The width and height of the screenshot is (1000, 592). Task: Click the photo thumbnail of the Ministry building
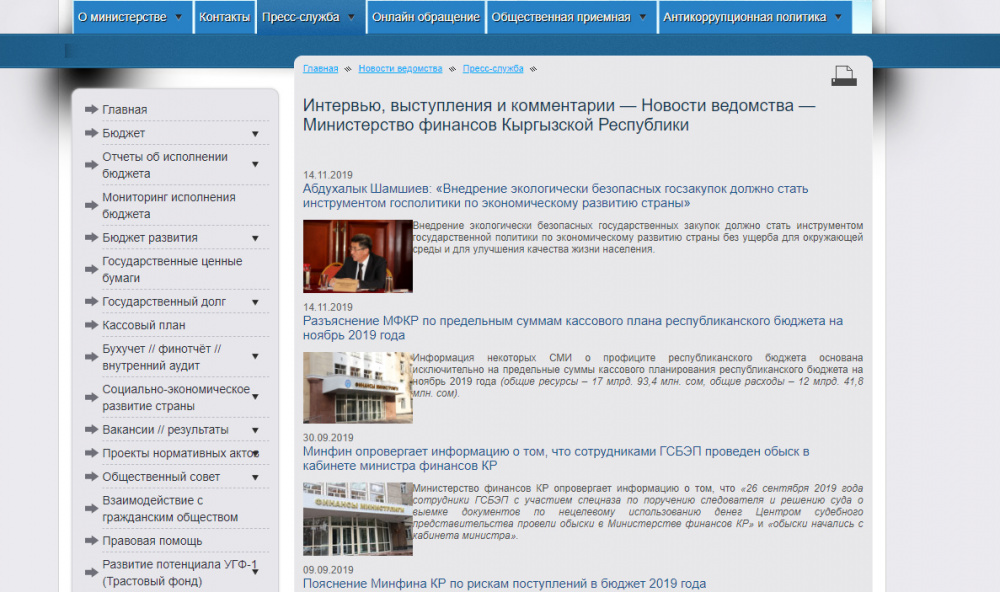coord(357,388)
